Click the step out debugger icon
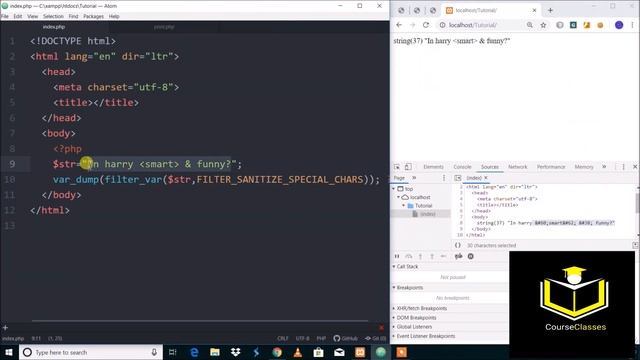Screen dimensions: 640x360 pyautogui.click(x=432, y=256)
